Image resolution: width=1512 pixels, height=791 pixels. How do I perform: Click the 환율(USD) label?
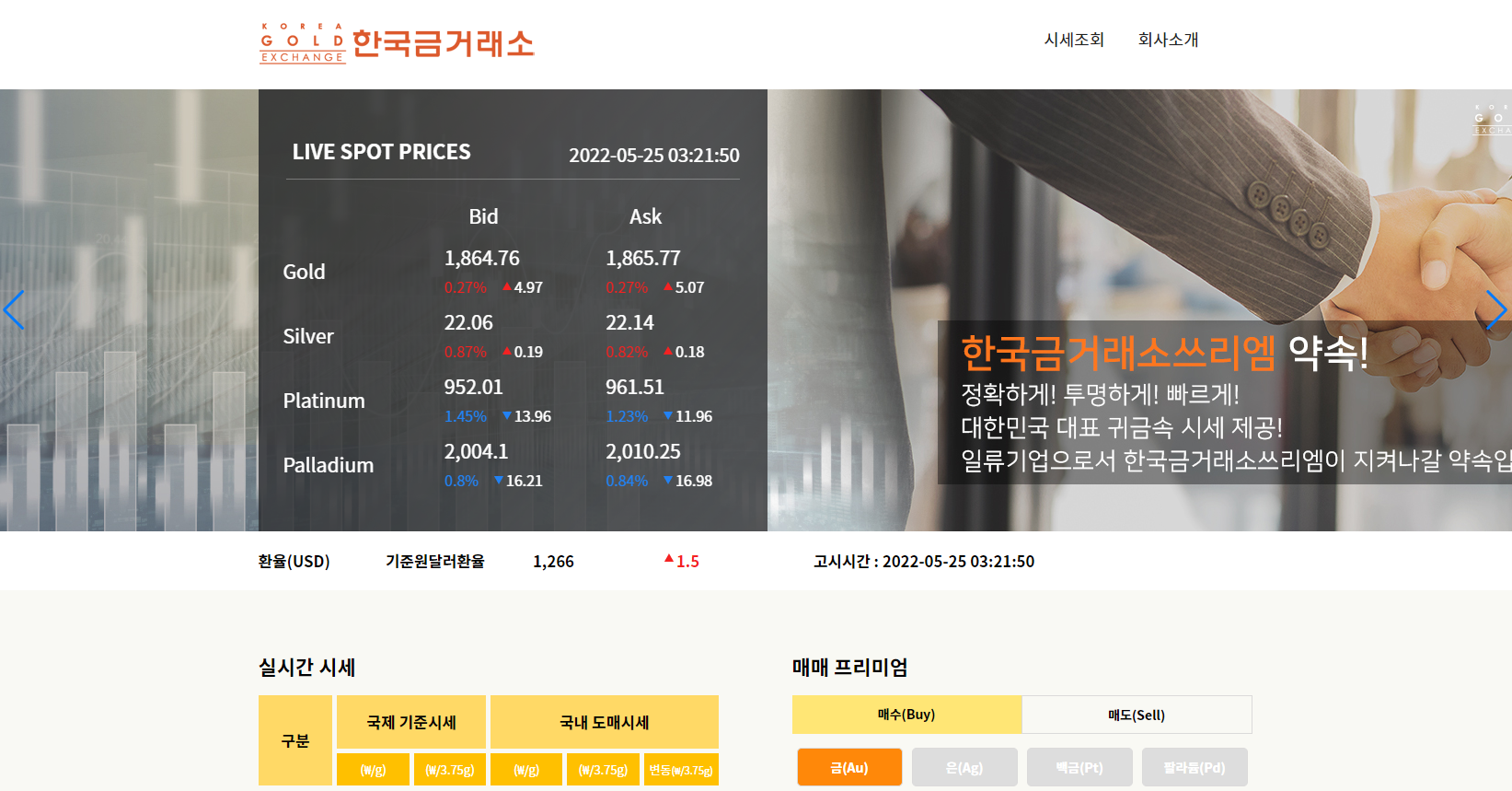tap(294, 562)
